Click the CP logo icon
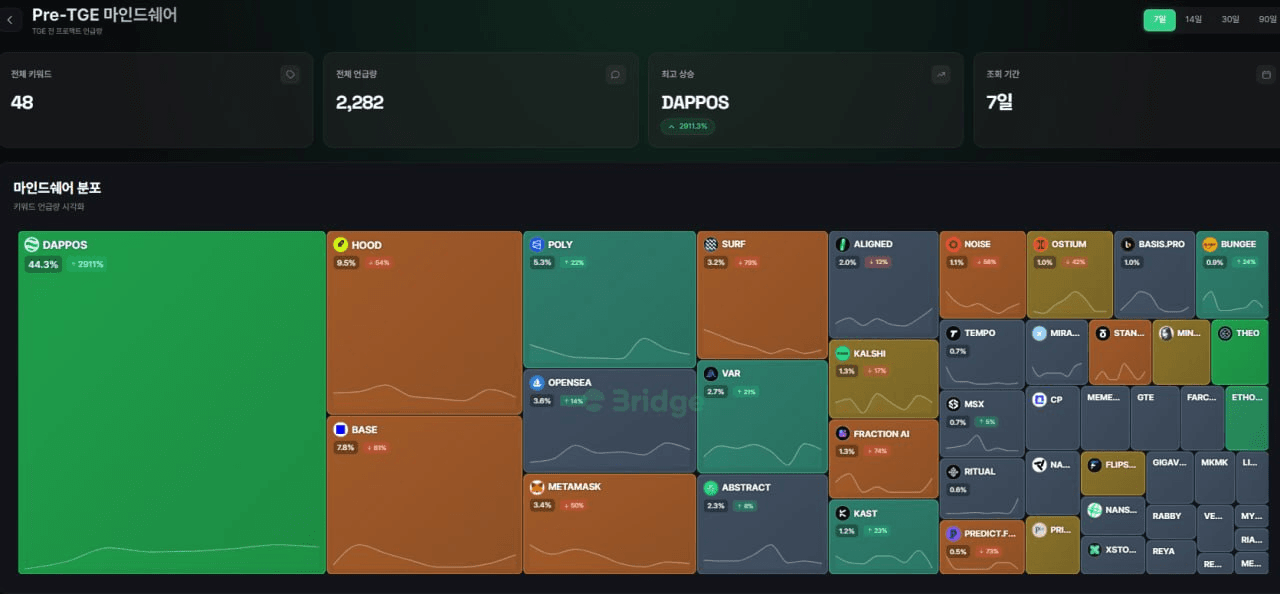The image size is (1280, 594). pyautogui.click(x=1040, y=400)
